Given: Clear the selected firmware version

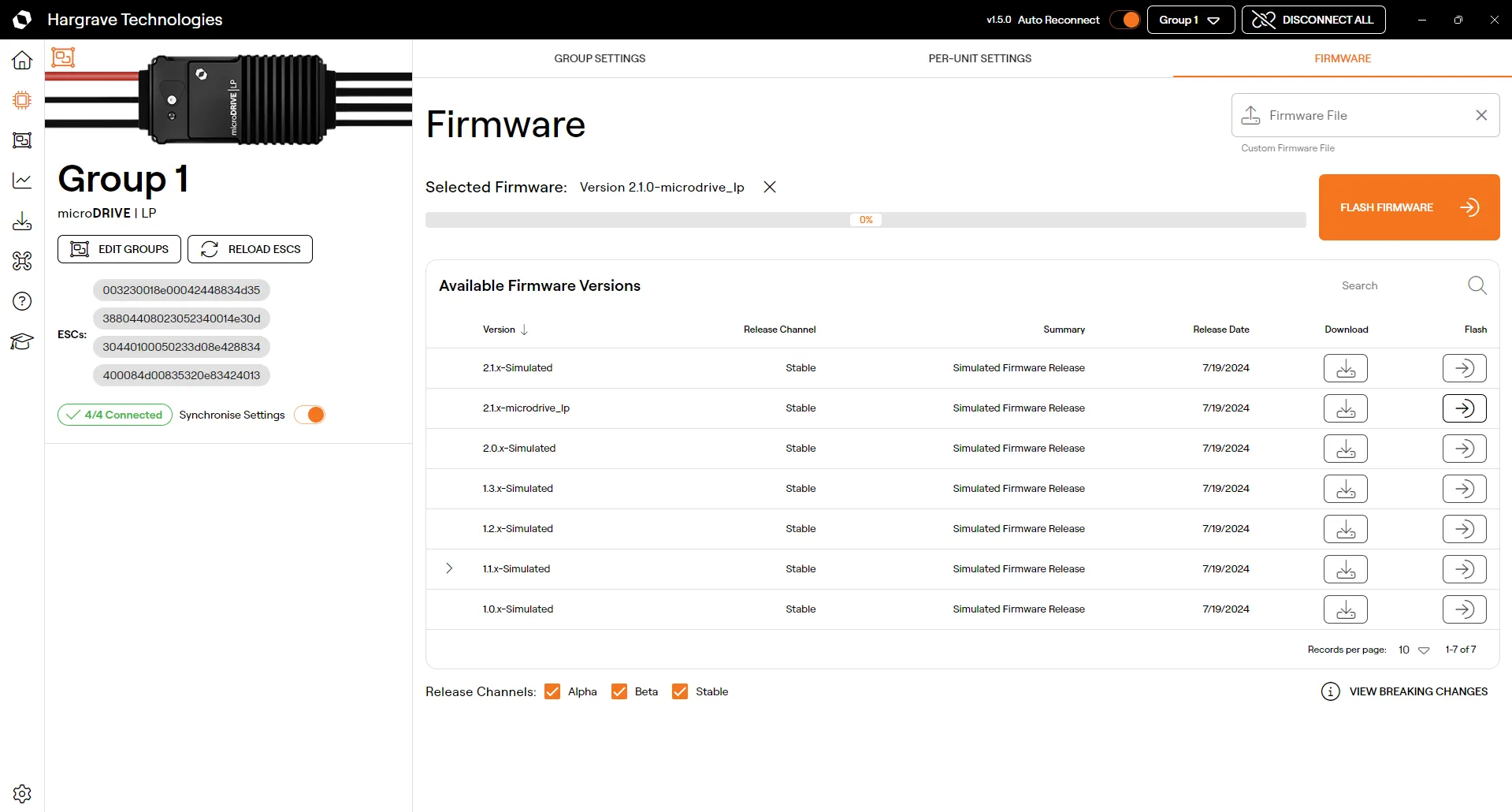Looking at the screenshot, I should click(770, 187).
